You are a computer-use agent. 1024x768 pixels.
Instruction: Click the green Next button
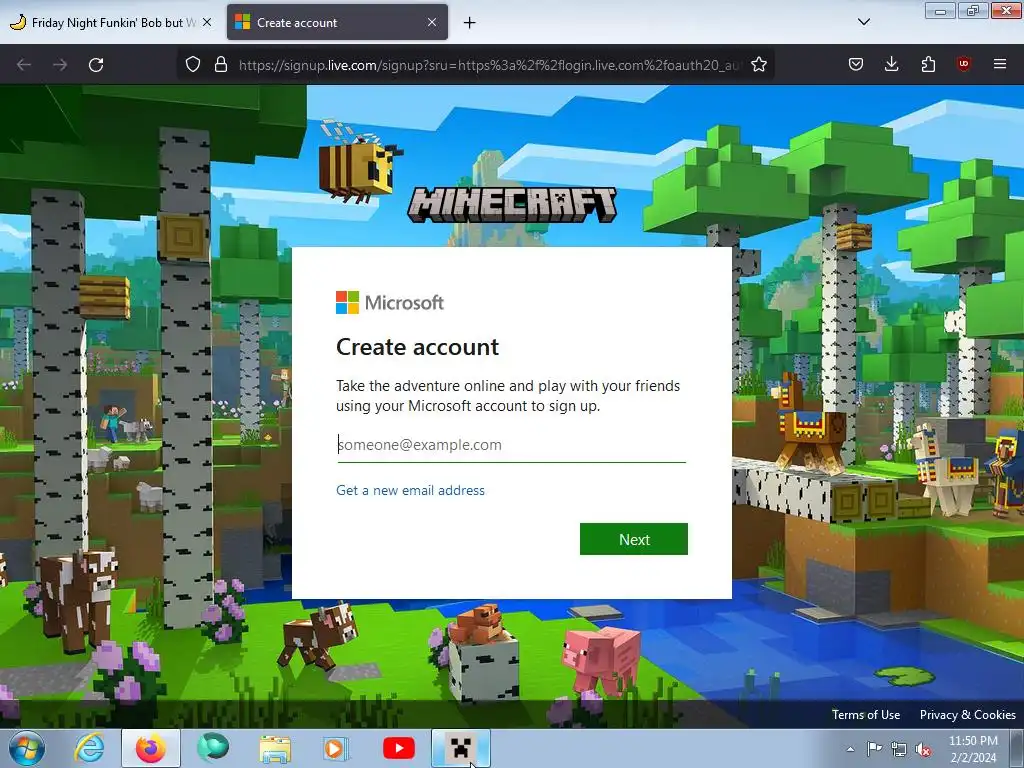(633, 539)
